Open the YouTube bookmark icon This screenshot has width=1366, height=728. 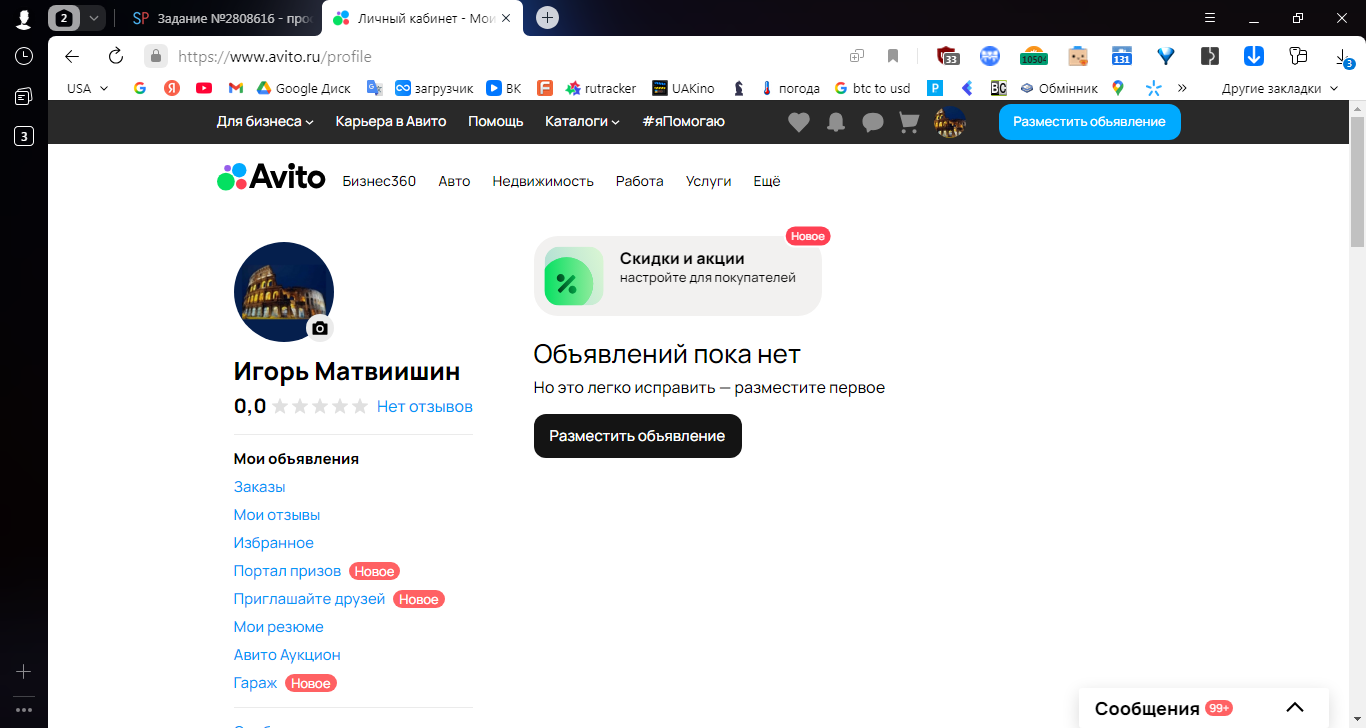click(x=204, y=88)
